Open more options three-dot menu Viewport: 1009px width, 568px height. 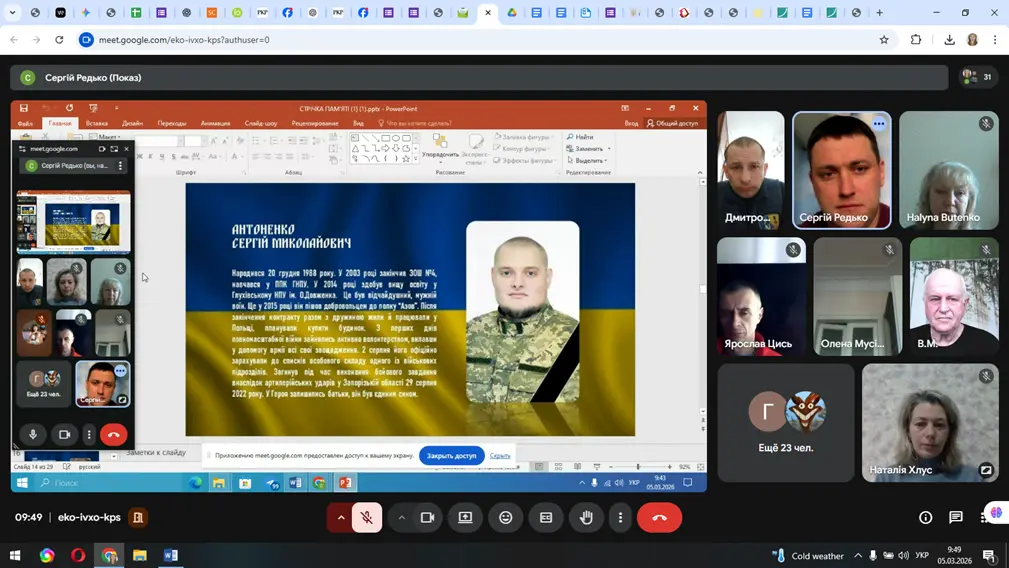point(621,517)
